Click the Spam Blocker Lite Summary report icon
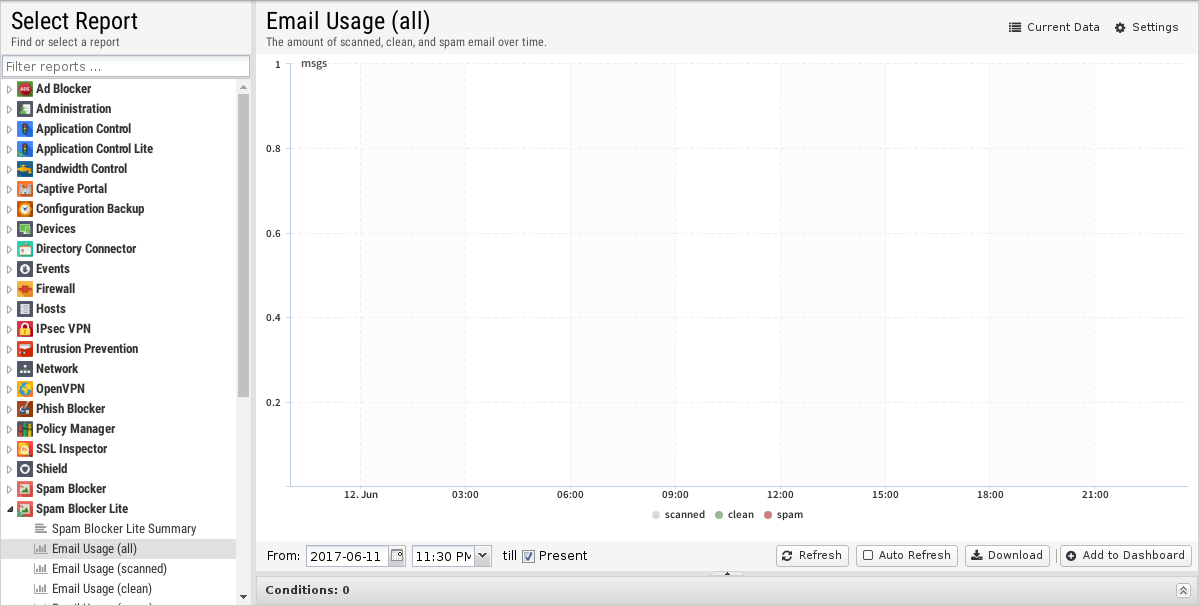Image resolution: width=1199 pixels, height=606 pixels. pyautogui.click(x=41, y=529)
